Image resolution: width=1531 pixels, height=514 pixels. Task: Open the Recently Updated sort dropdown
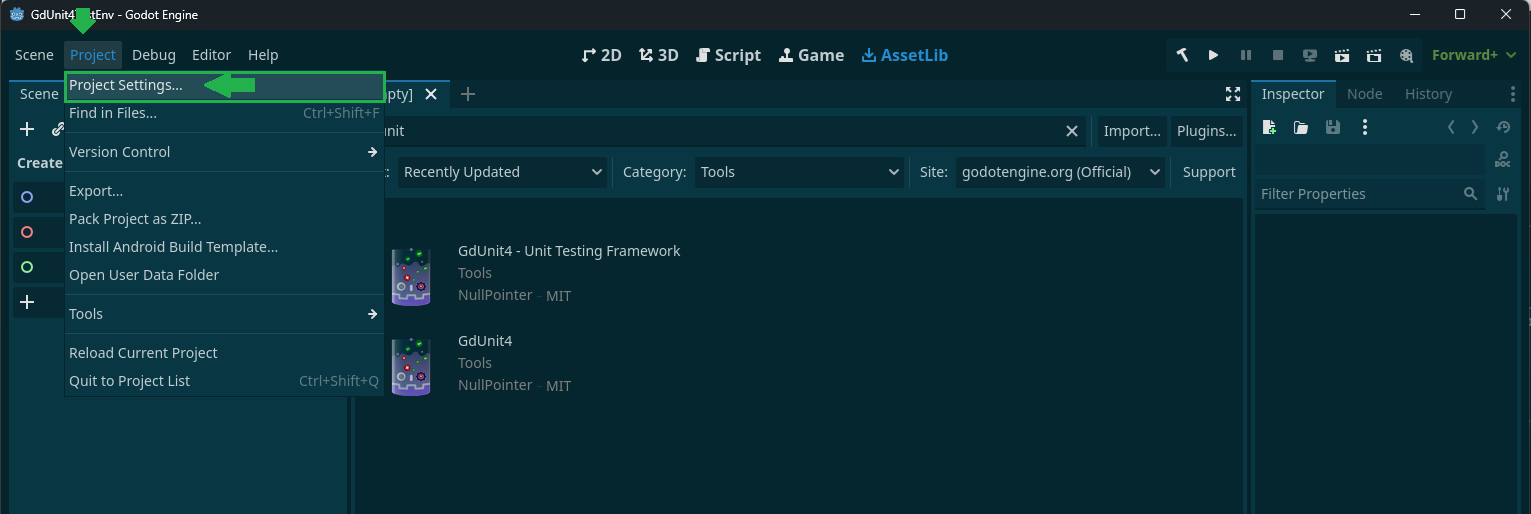tap(502, 172)
